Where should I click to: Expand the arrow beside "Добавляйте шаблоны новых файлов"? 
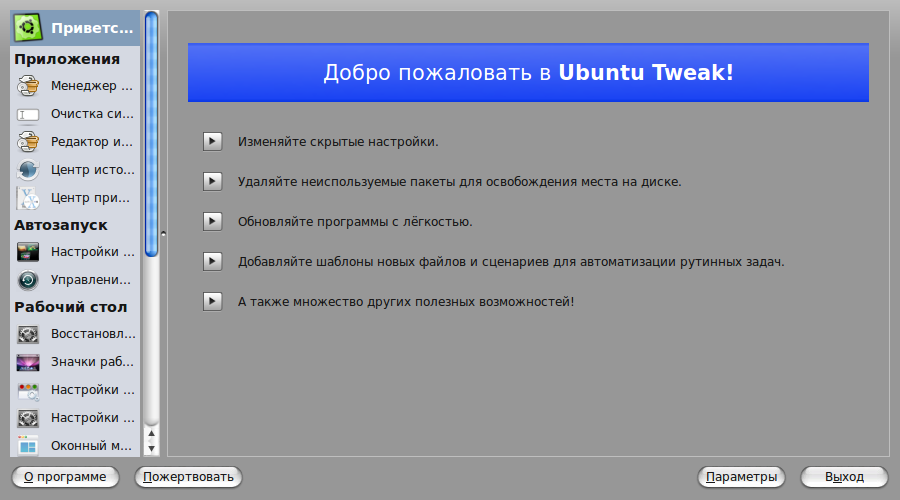click(x=212, y=261)
